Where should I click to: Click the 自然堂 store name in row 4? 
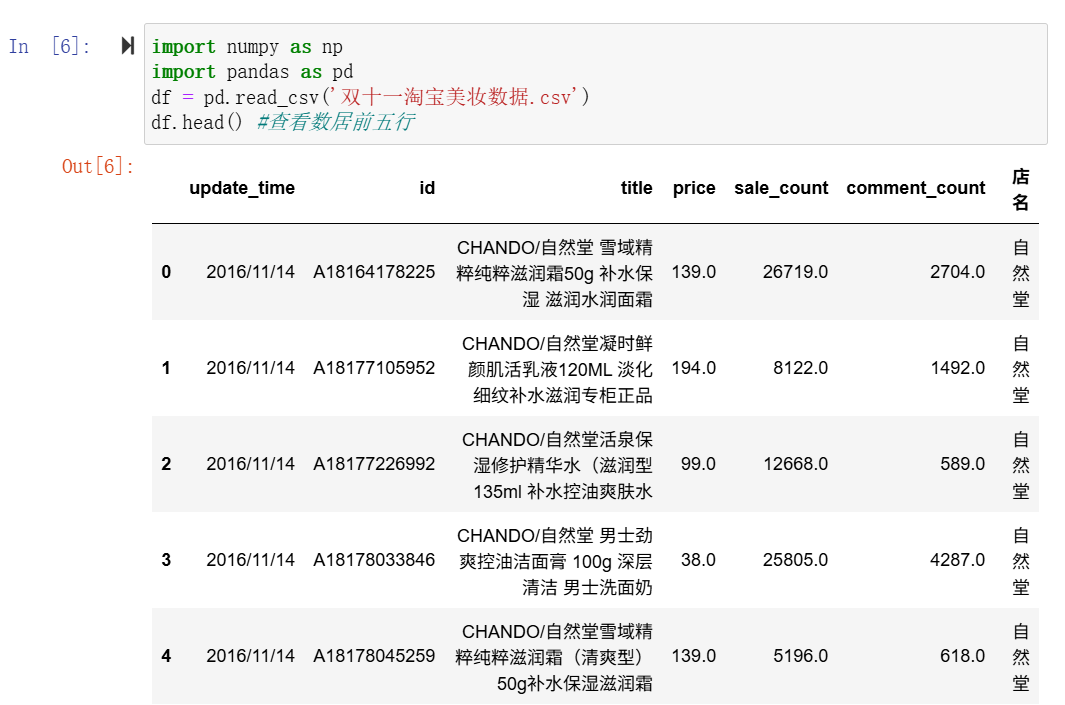point(1020,657)
